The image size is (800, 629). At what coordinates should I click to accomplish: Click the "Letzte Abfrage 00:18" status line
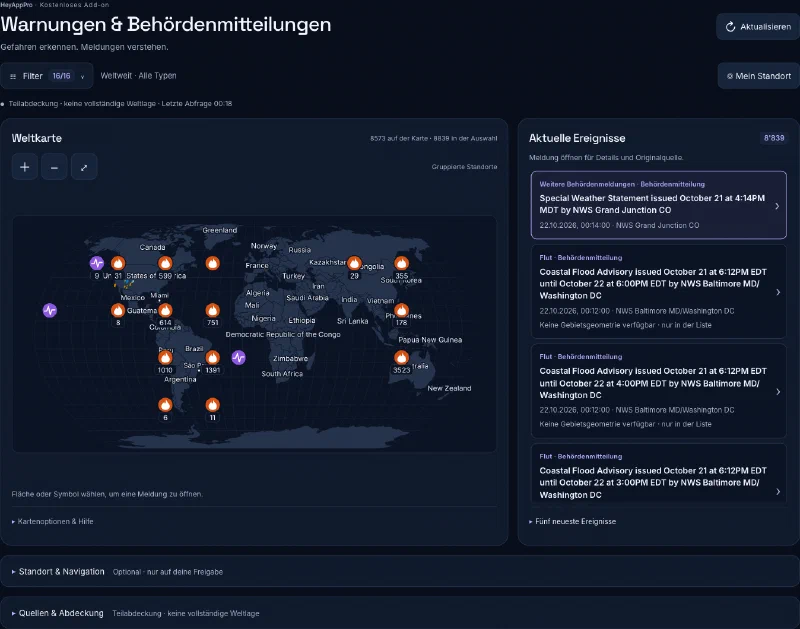click(197, 104)
